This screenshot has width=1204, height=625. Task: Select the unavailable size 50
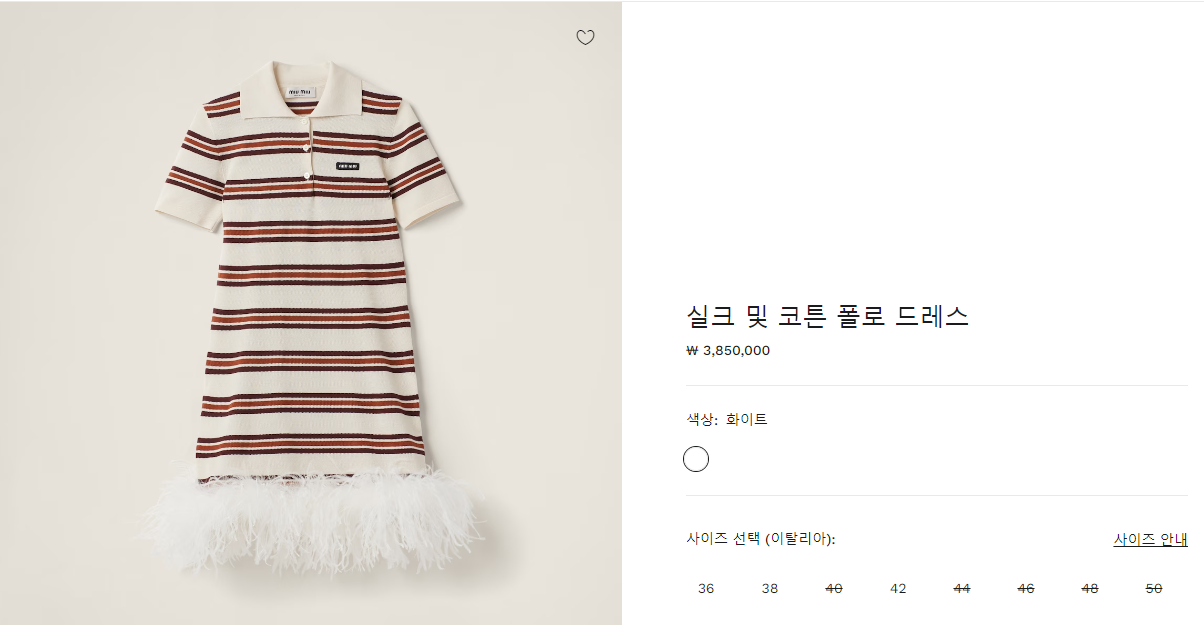click(1153, 588)
